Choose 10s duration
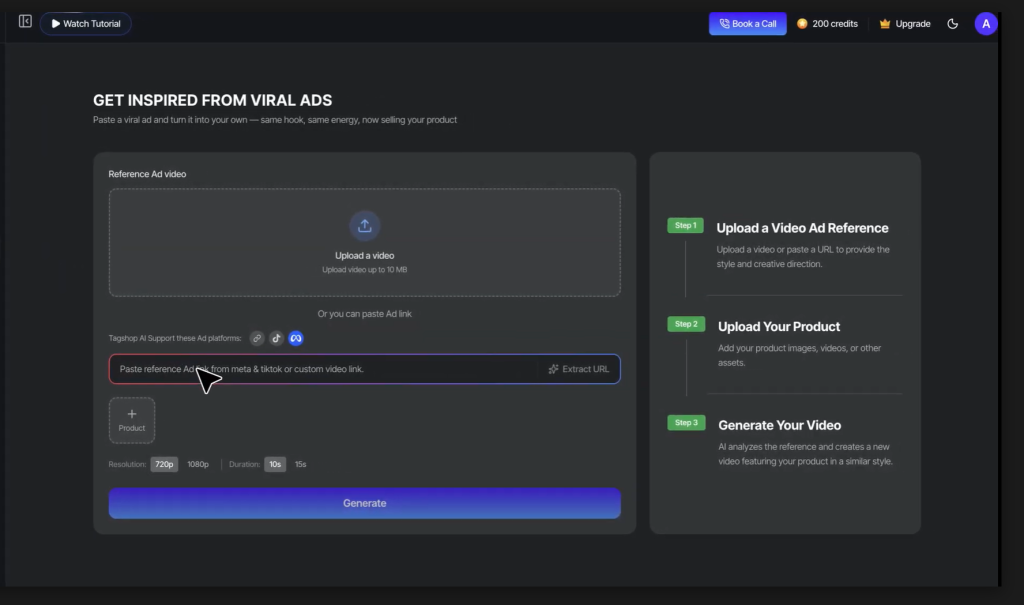This screenshot has width=1024, height=605. pos(275,464)
